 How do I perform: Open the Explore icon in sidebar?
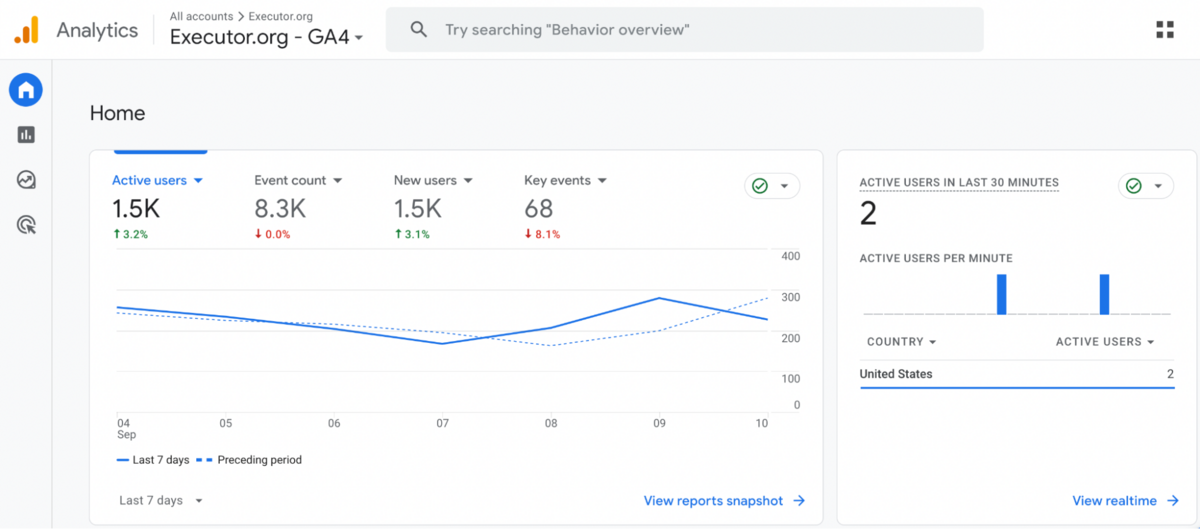click(26, 180)
